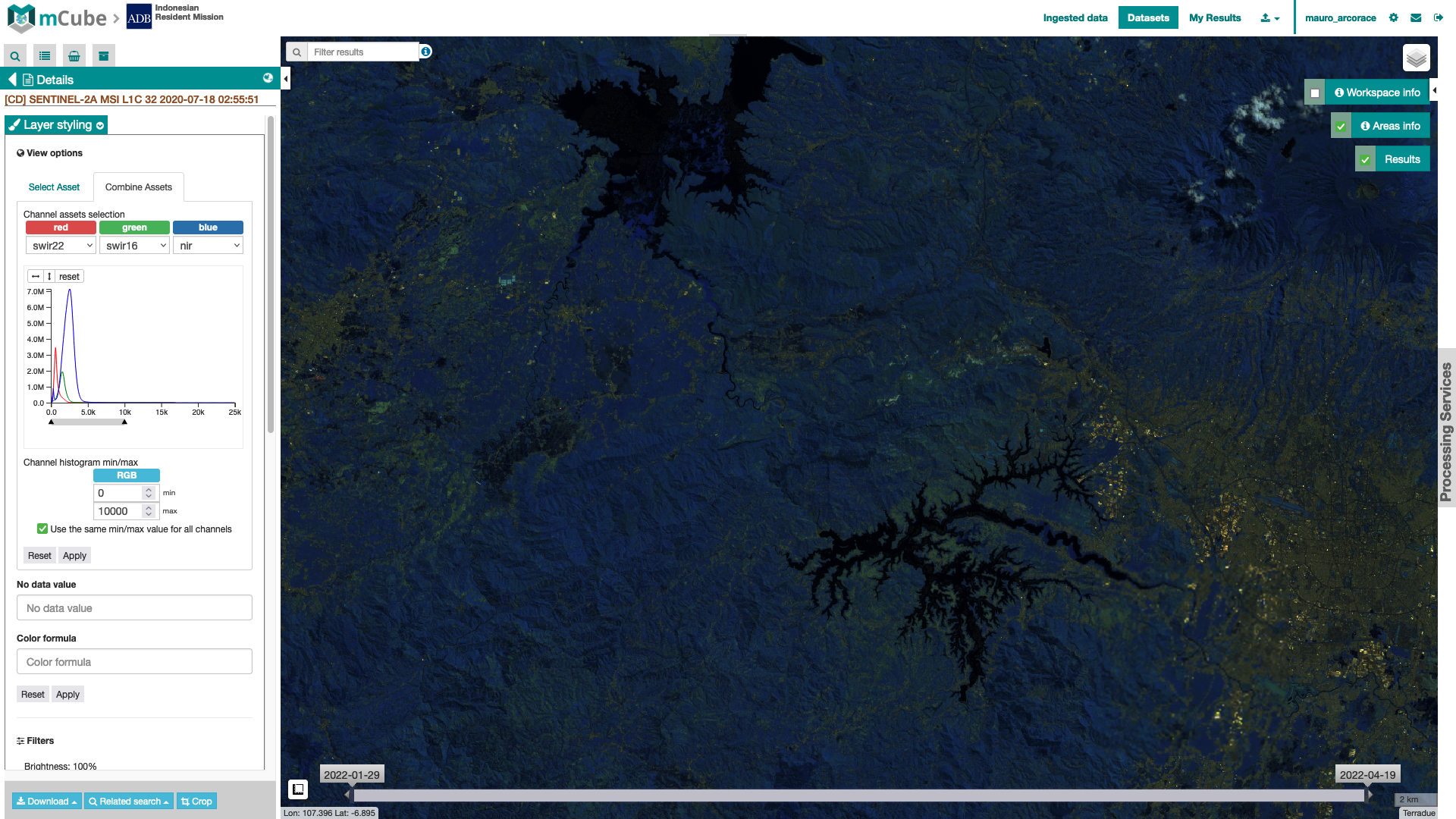Click the Crop button
The height and width of the screenshot is (819, 1456).
pyautogui.click(x=196, y=802)
